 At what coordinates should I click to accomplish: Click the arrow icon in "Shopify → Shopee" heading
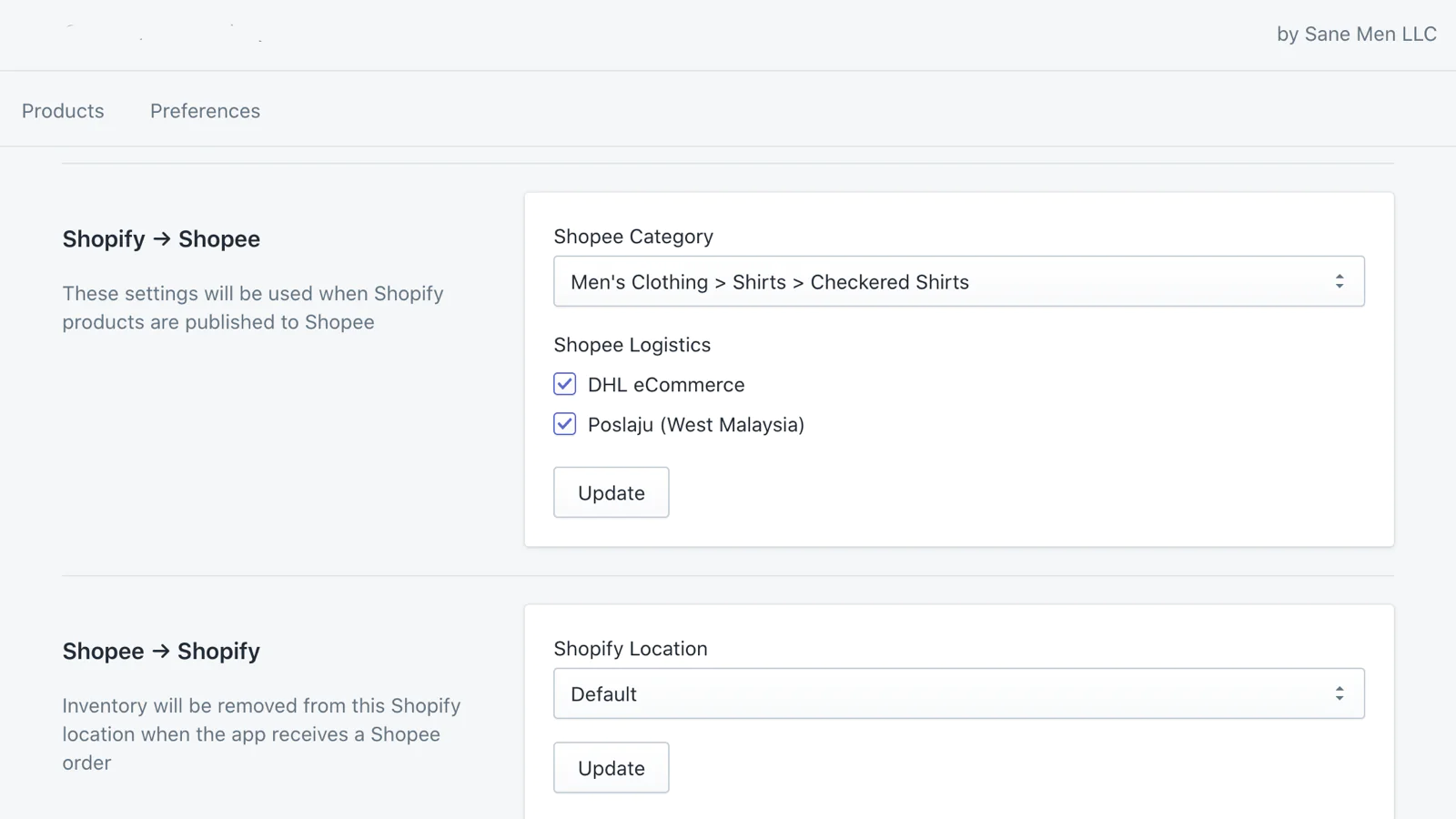click(162, 238)
